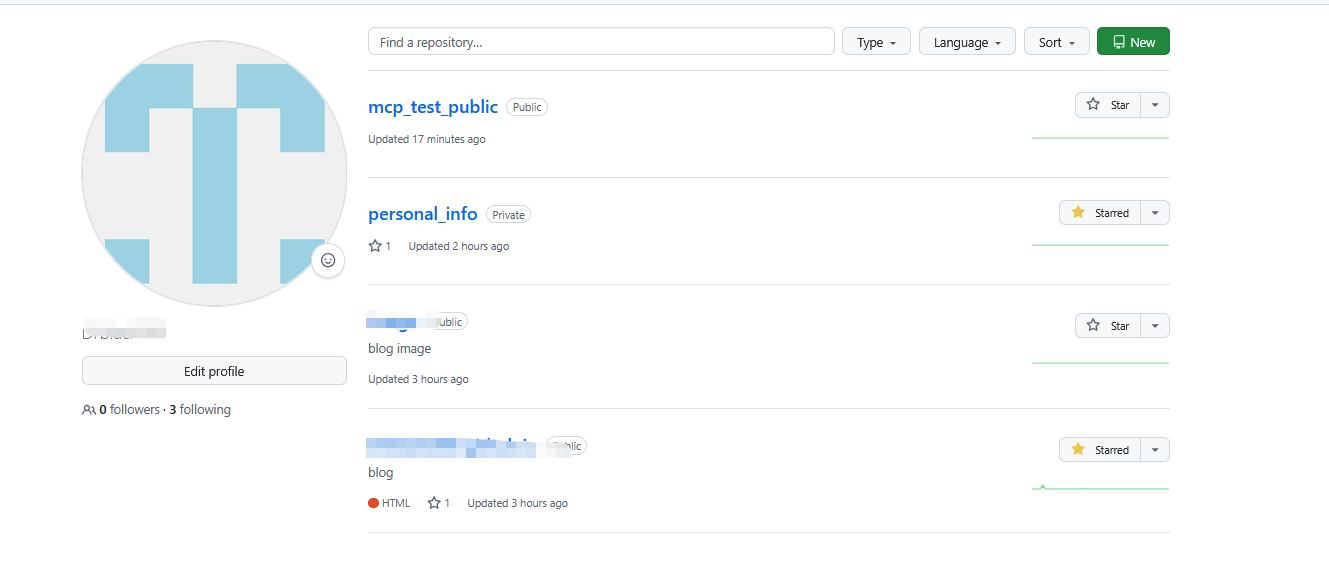Open the personal_info repository link
This screenshot has width=1329, height=588.
(423, 214)
